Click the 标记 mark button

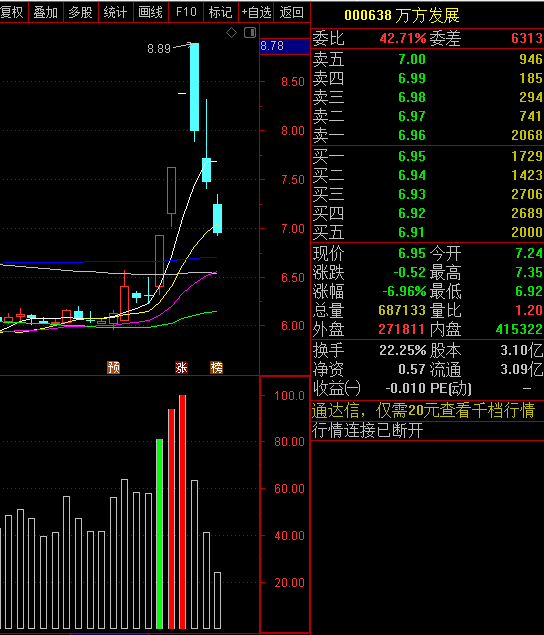[221, 12]
